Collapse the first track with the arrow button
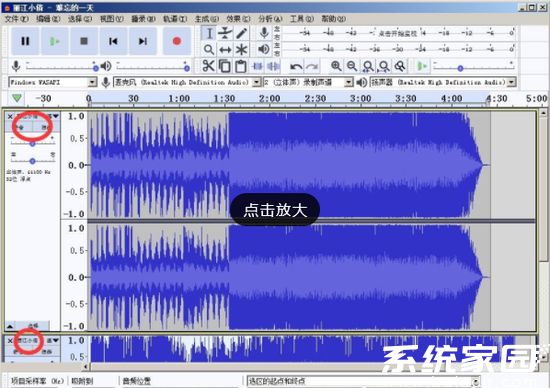This screenshot has height=388, width=550. tap(10, 326)
